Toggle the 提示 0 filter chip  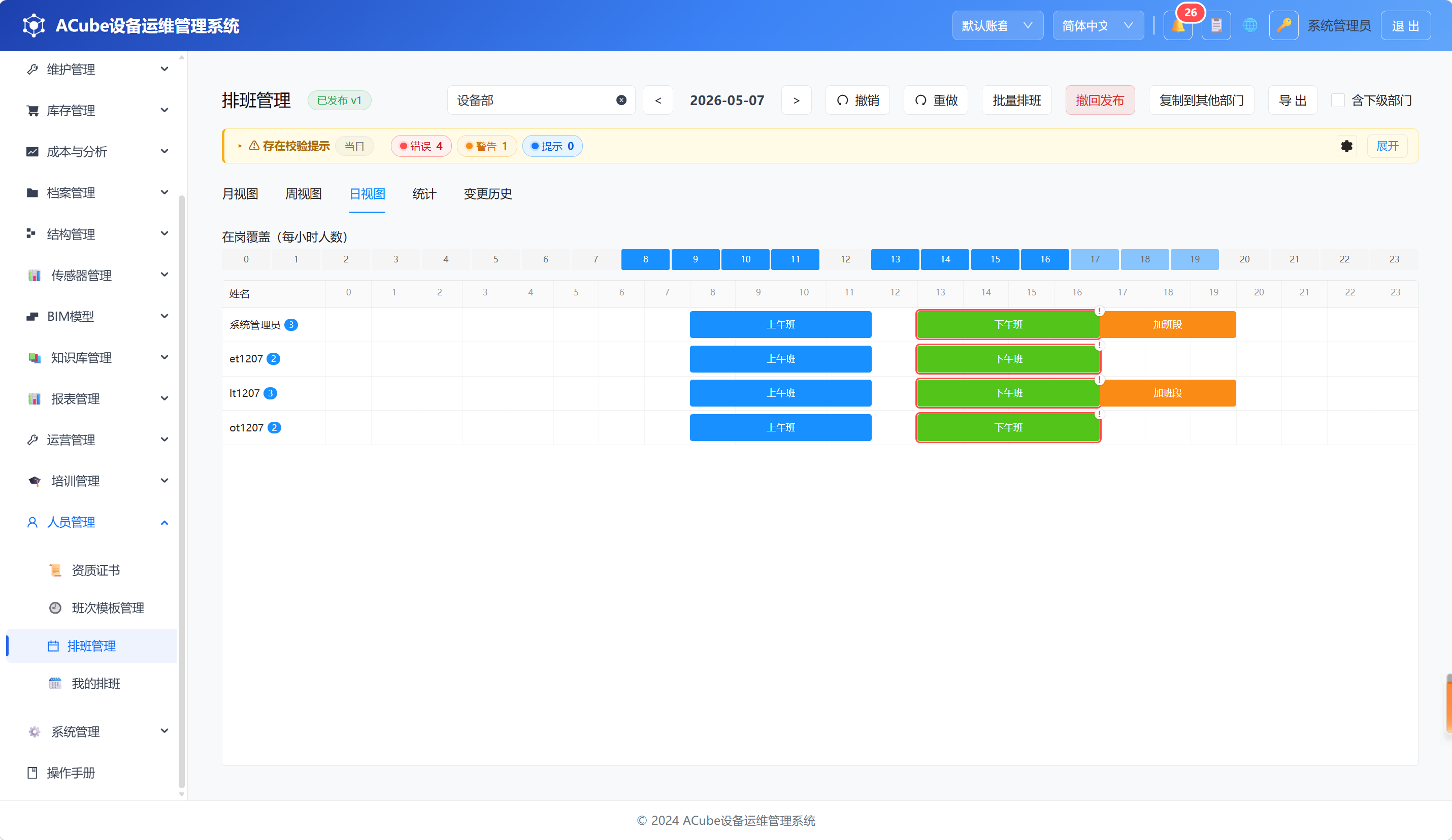[552, 146]
